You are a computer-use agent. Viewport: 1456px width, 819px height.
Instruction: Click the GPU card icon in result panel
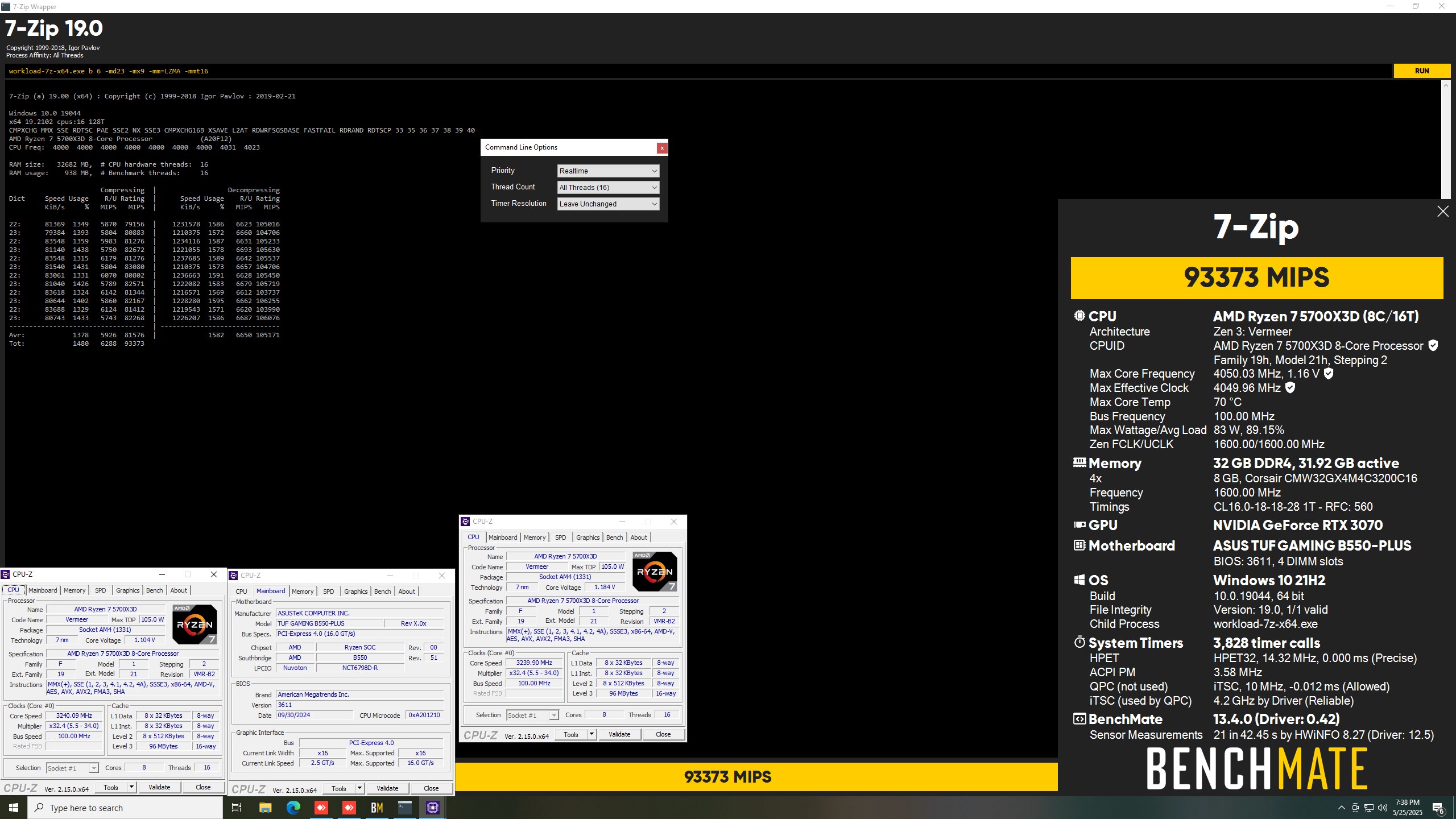(1079, 525)
